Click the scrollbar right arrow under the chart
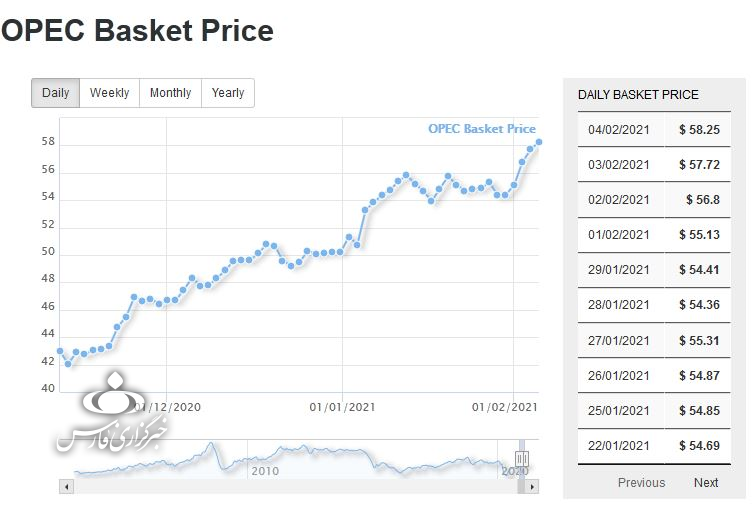The width and height of the screenshot is (753, 510). [x=533, y=486]
